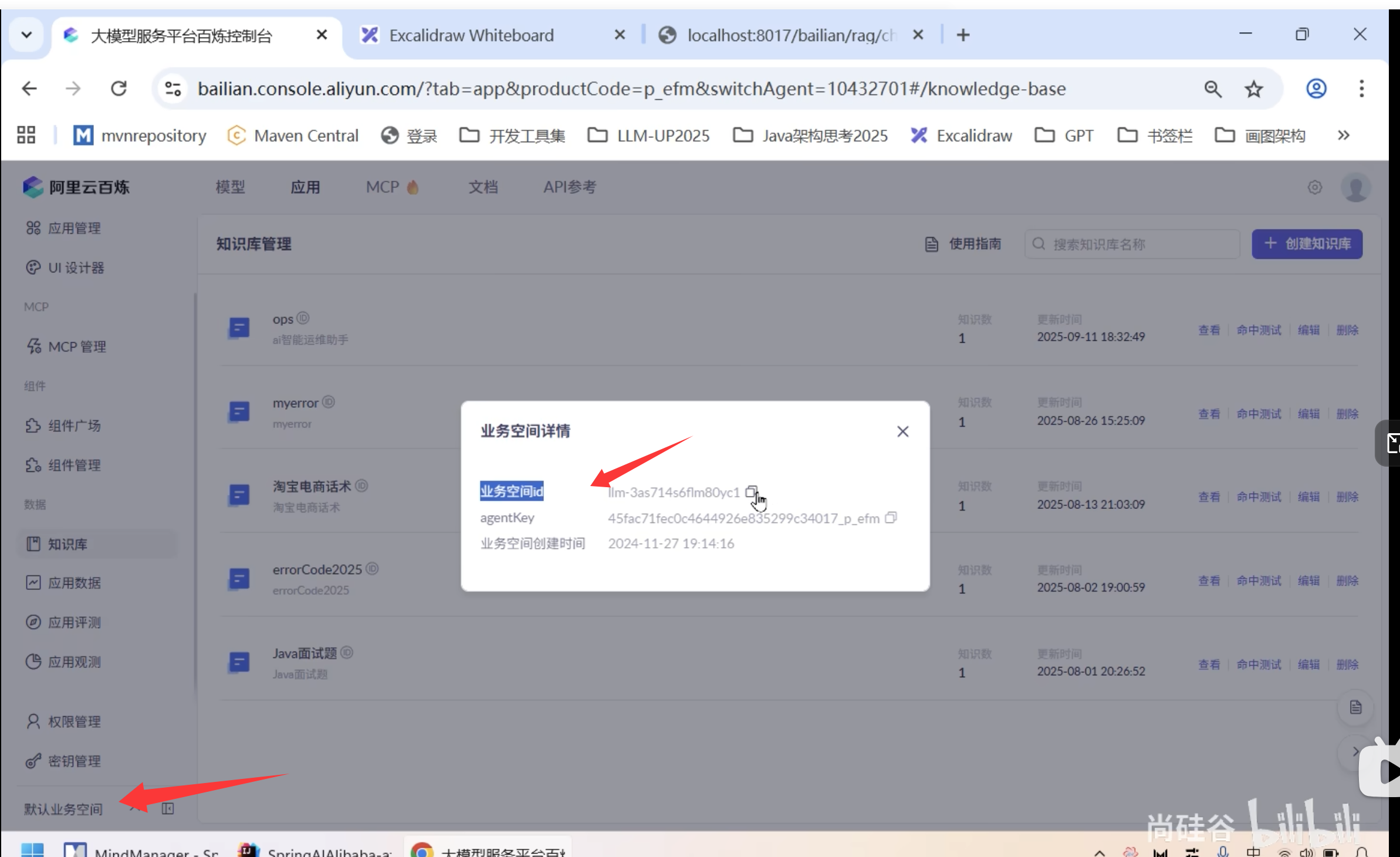Open MindManager from the taskbar
The width and height of the screenshot is (1400, 857).
click(x=141, y=851)
